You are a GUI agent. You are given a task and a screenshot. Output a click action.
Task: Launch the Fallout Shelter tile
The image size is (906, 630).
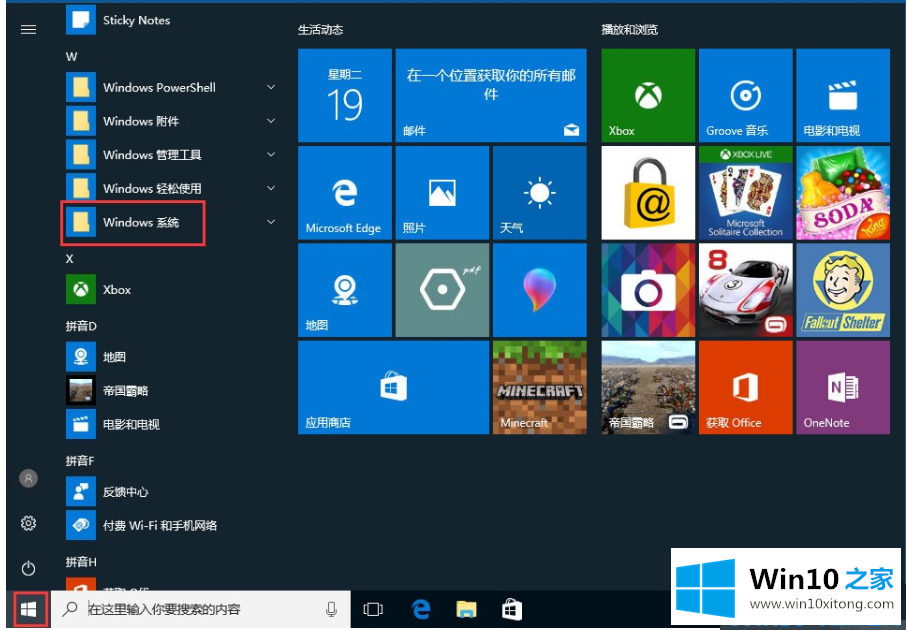(843, 290)
